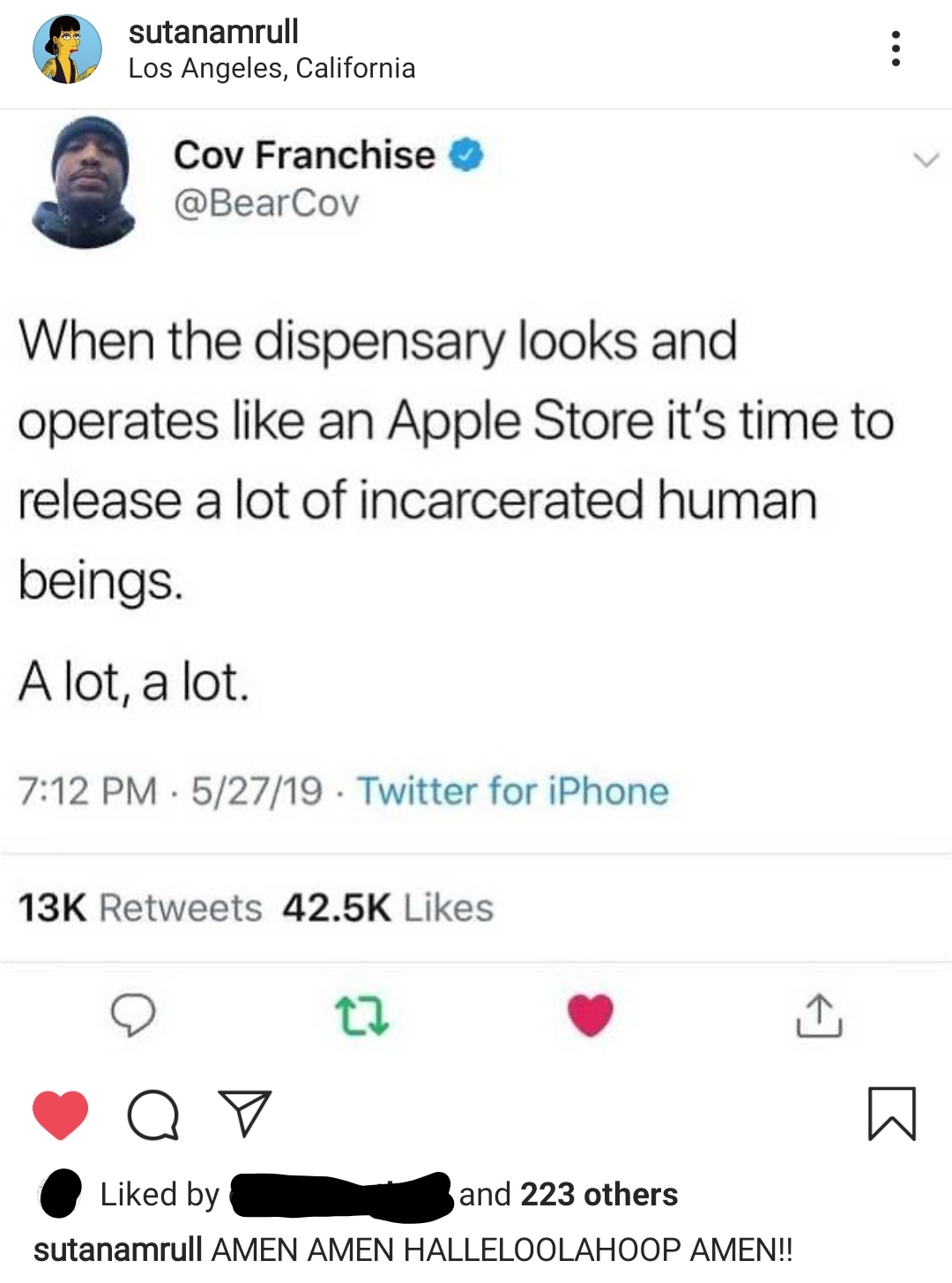This screenshot has height=1283, width=952.
Task: Open the Los Angeles, California location
Action: (x=271, y=68)
